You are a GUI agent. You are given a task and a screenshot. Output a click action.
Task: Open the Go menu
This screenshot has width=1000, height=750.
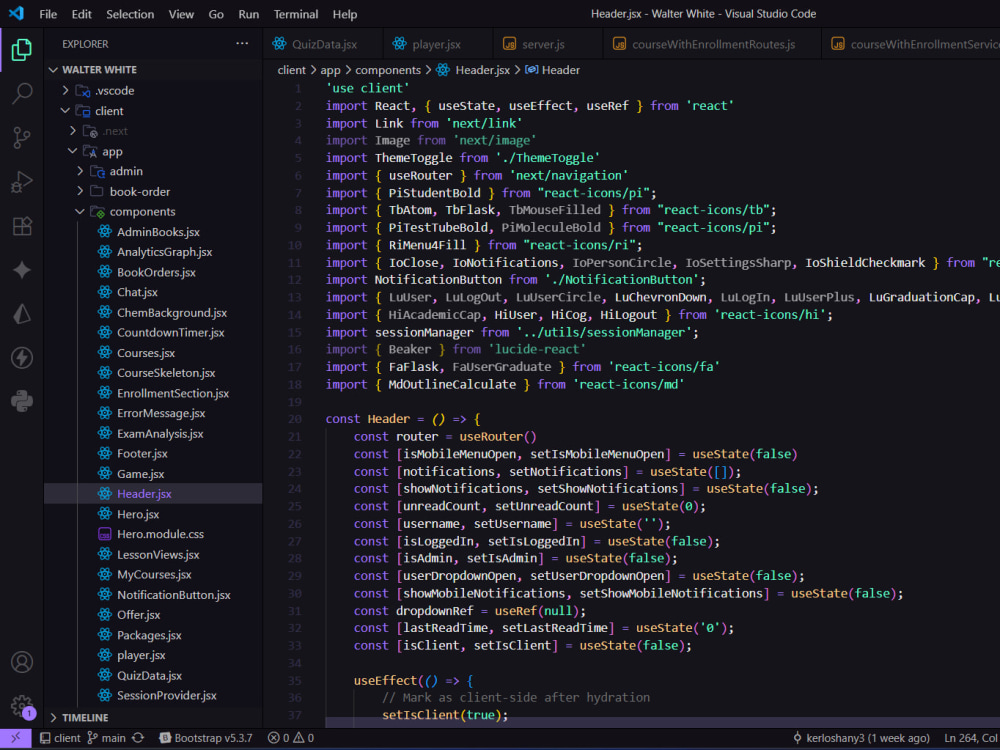click(x=216, y=14)
